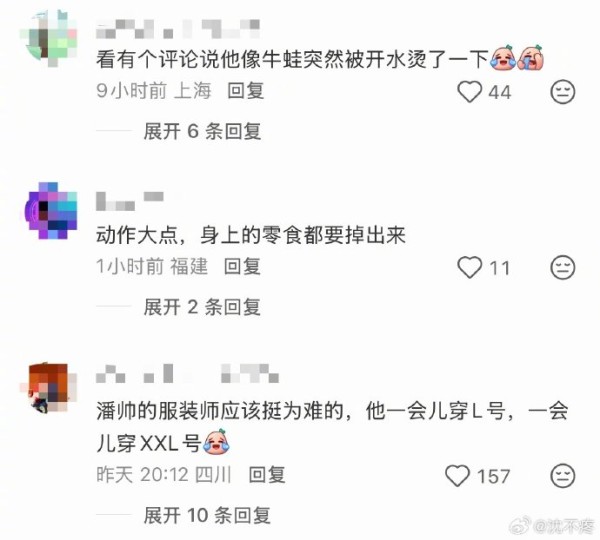Viewport: 600px width, 540px height.
Task: Open the orange-haired avatar profile
Action: click(49, 387)
